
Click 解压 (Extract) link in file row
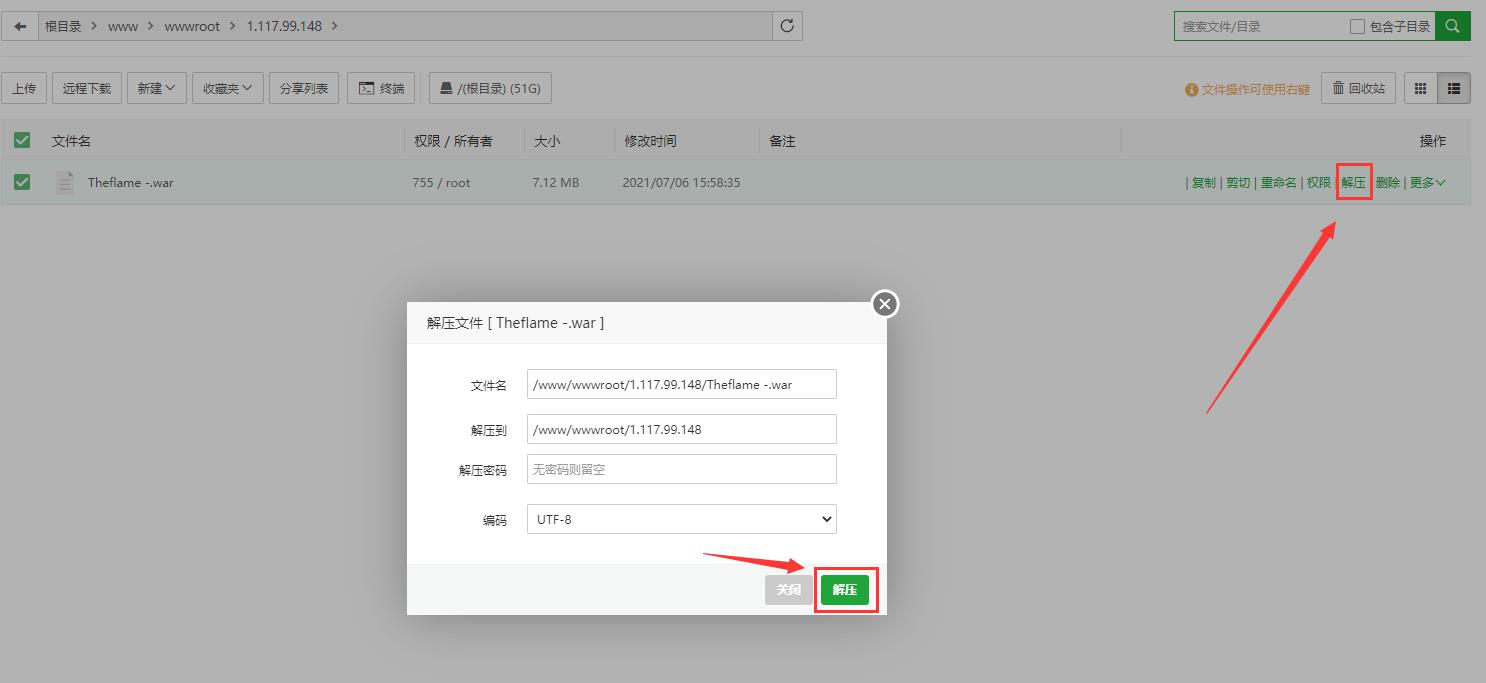pyautogui.click(x=1354, y=182)
